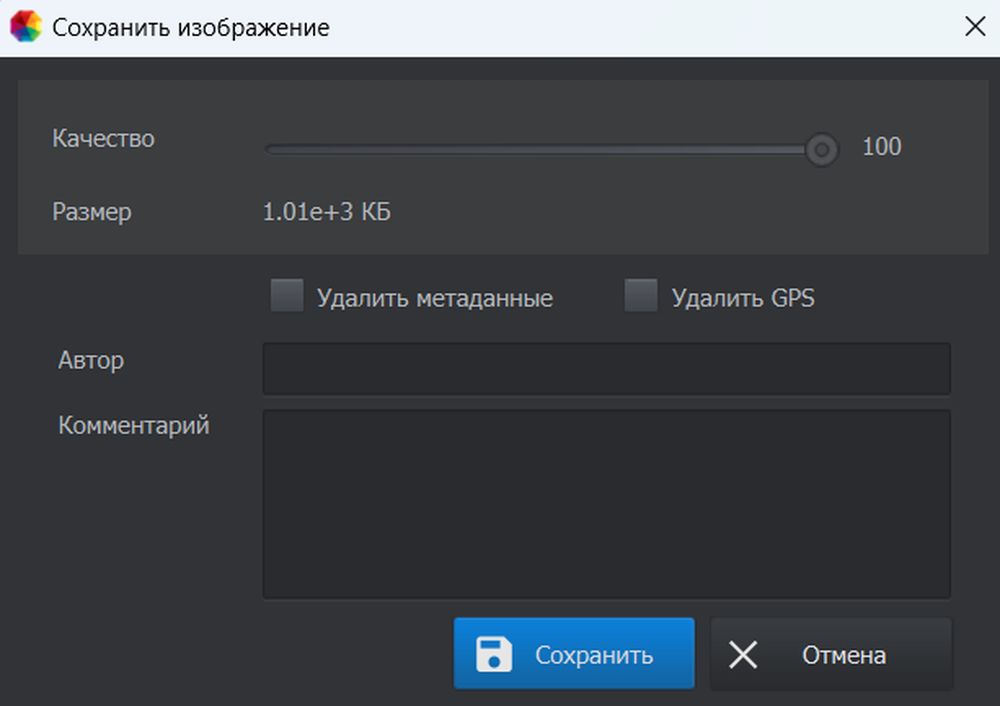Enable the Удалить метаданные checkbox
The image size is (1000, 706).
[x=287, y=296]
